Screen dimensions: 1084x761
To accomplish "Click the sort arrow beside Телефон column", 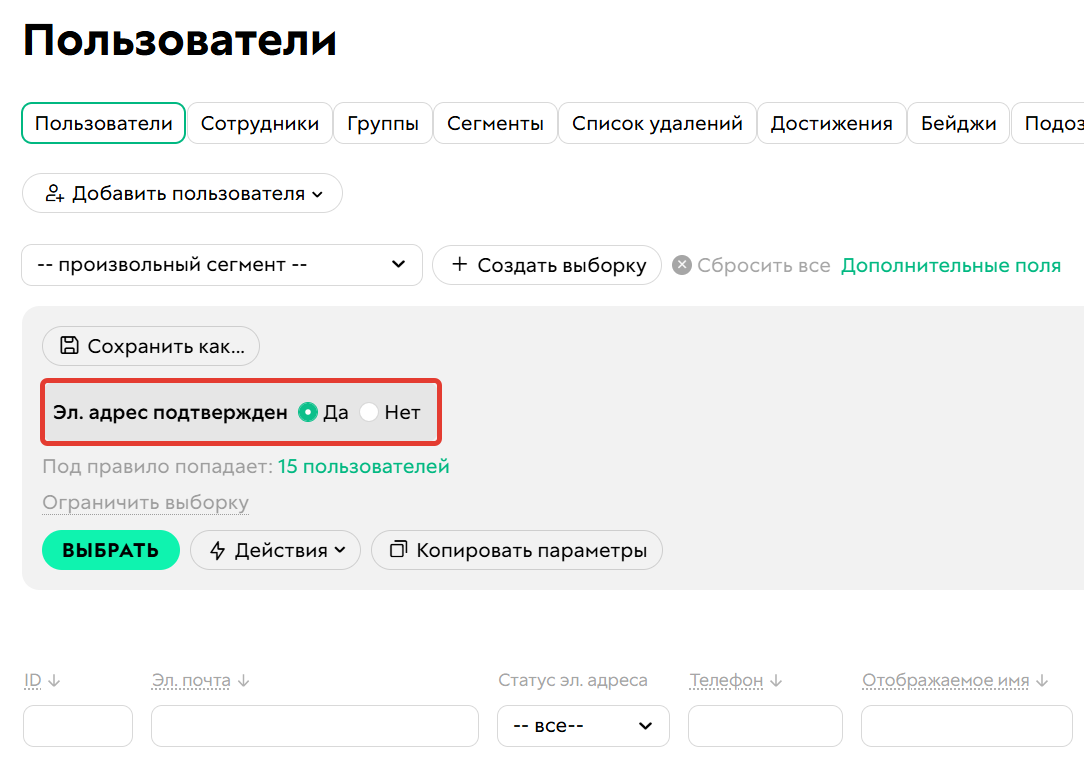I will tap(777, 680).
